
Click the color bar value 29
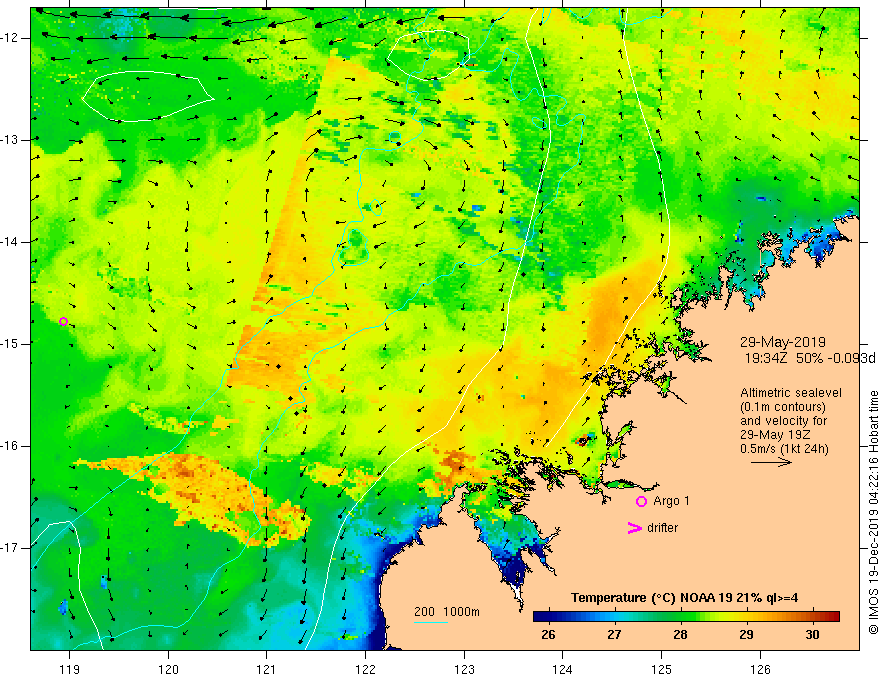coord(746,635)
